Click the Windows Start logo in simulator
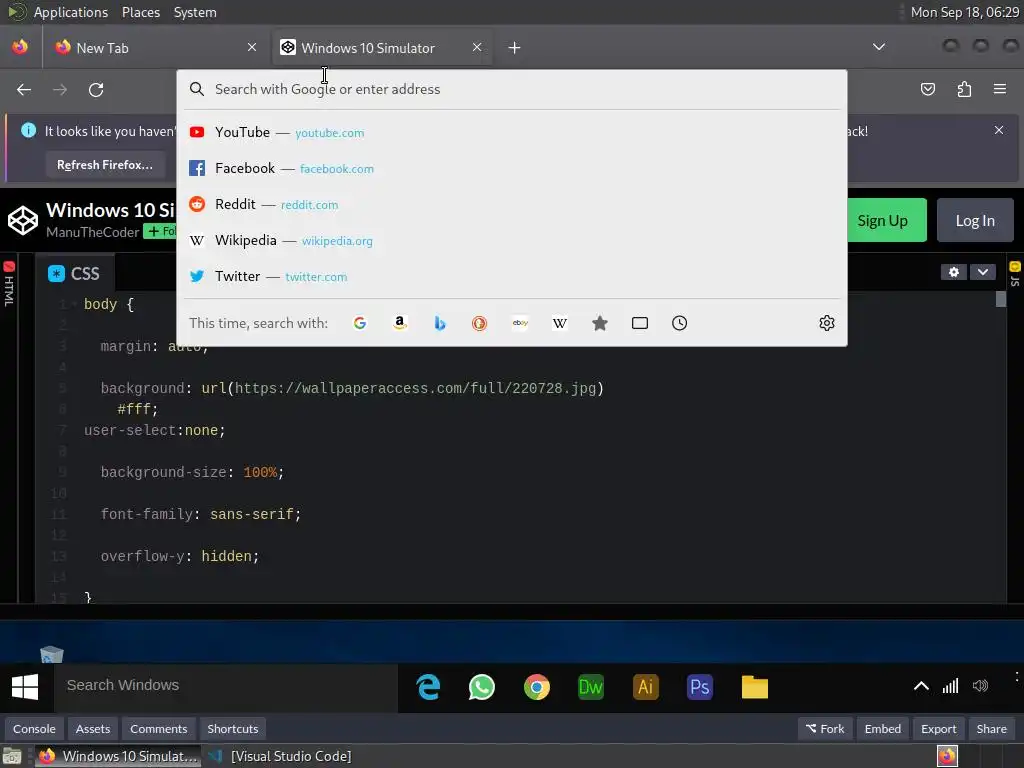The width and height of the screenshot is (1024, 768). (25, 686)
